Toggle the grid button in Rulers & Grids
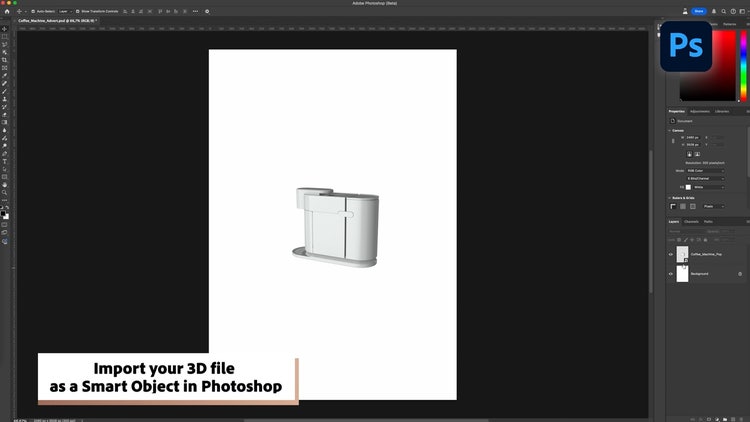Viewport: 750px width, 422px height. click(683, 206)
